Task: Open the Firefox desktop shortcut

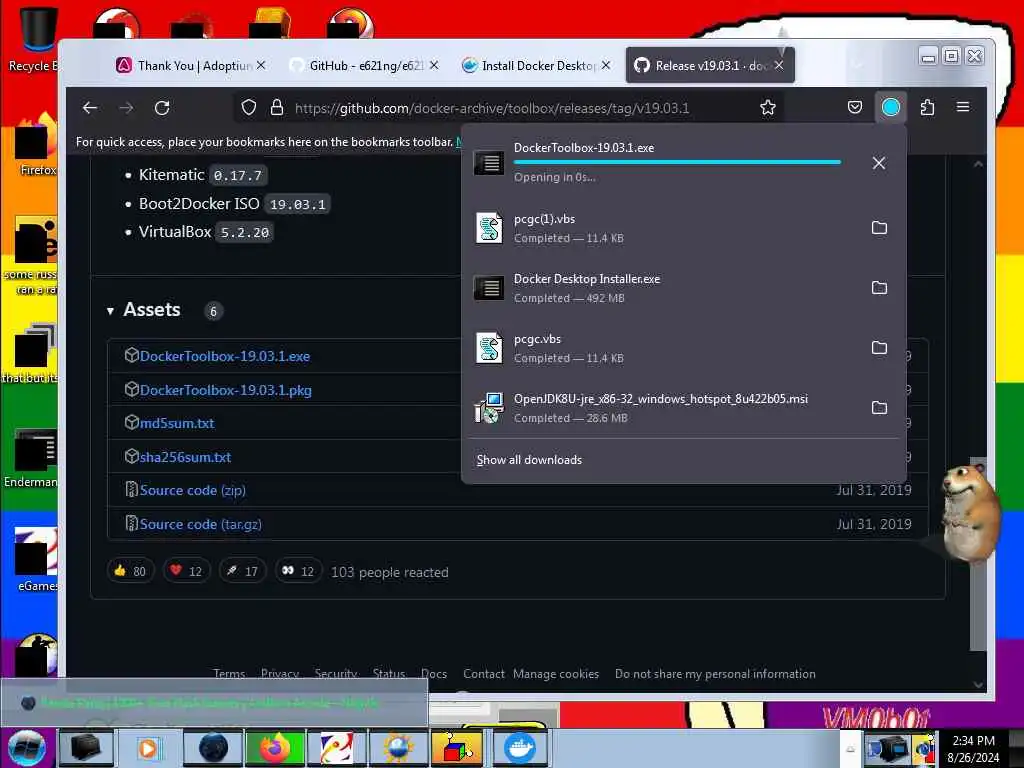Action: (36, 145)
